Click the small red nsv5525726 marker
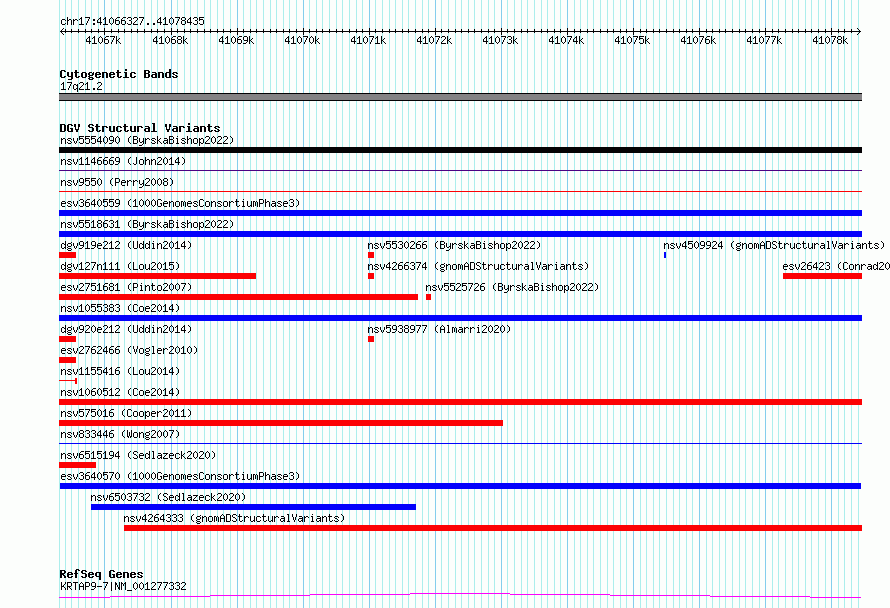The image size is (890, 608). point(429,297)
